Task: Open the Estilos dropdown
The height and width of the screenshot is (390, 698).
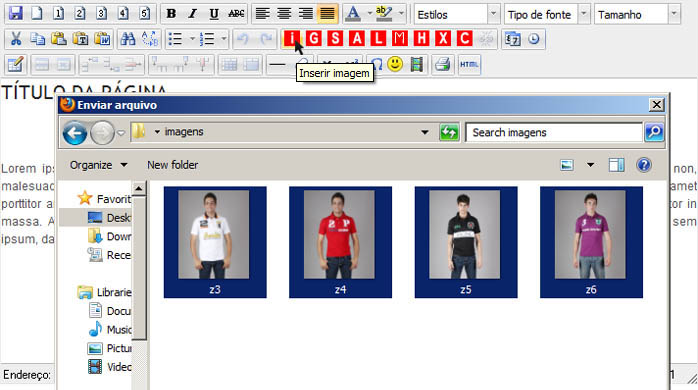Action: pos(457,14)
